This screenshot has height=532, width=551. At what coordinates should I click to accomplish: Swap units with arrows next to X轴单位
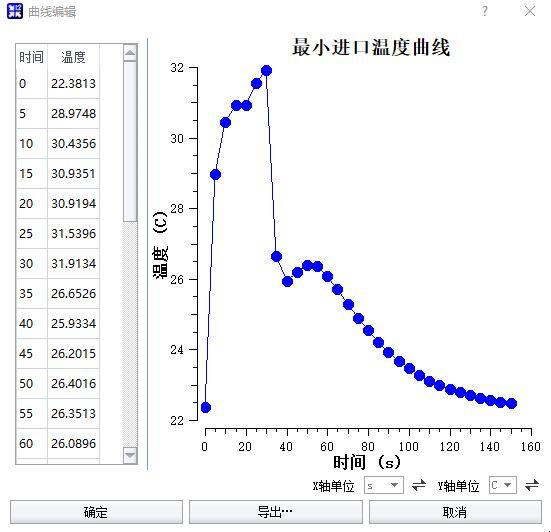tap(419, 485)
